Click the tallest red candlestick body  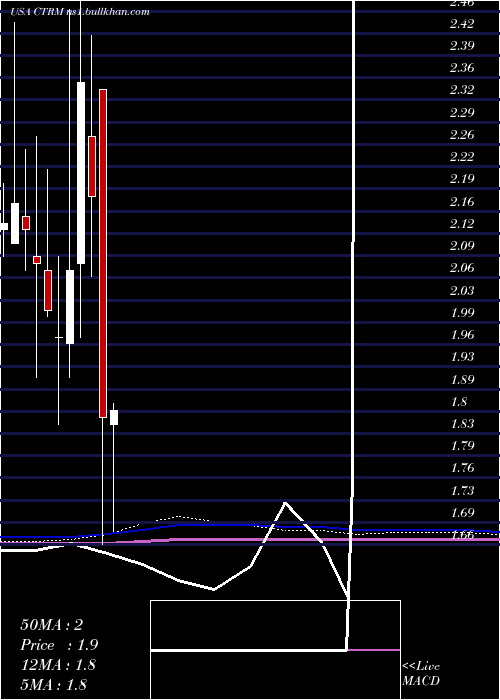click(x=103, y=254)
